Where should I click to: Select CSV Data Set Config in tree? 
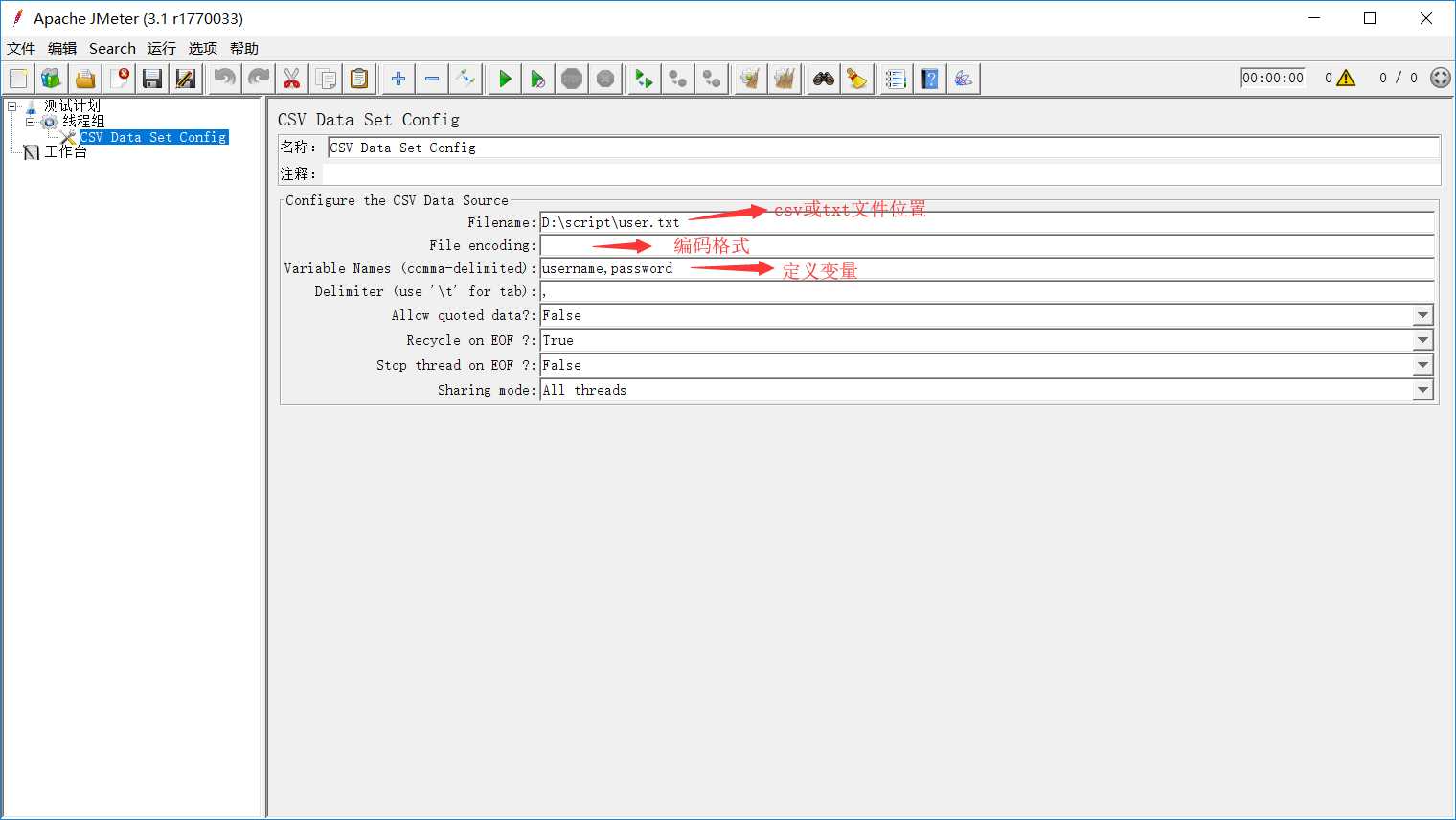point(153,137)
